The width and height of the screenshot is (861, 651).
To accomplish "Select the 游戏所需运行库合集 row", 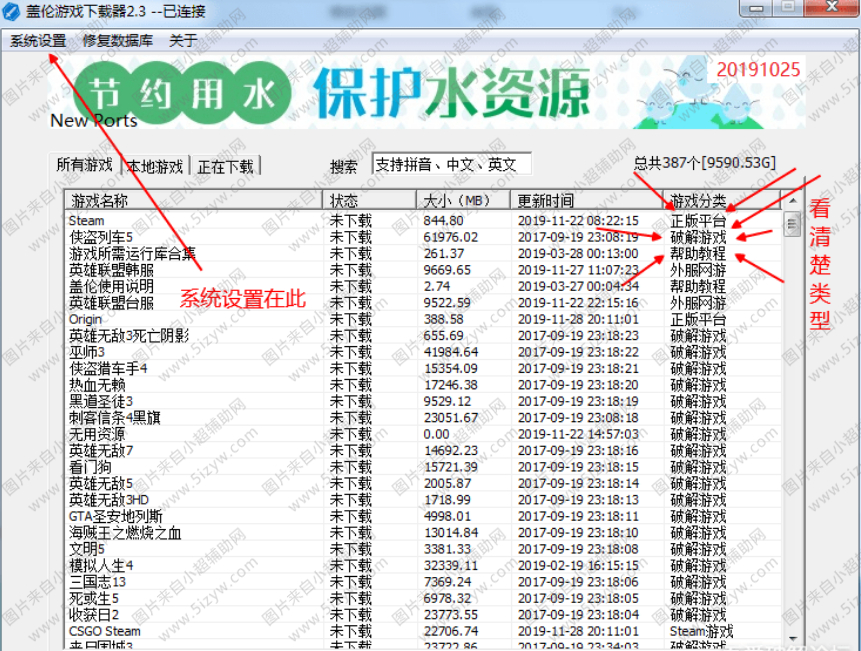I will [x=423, y=254].
